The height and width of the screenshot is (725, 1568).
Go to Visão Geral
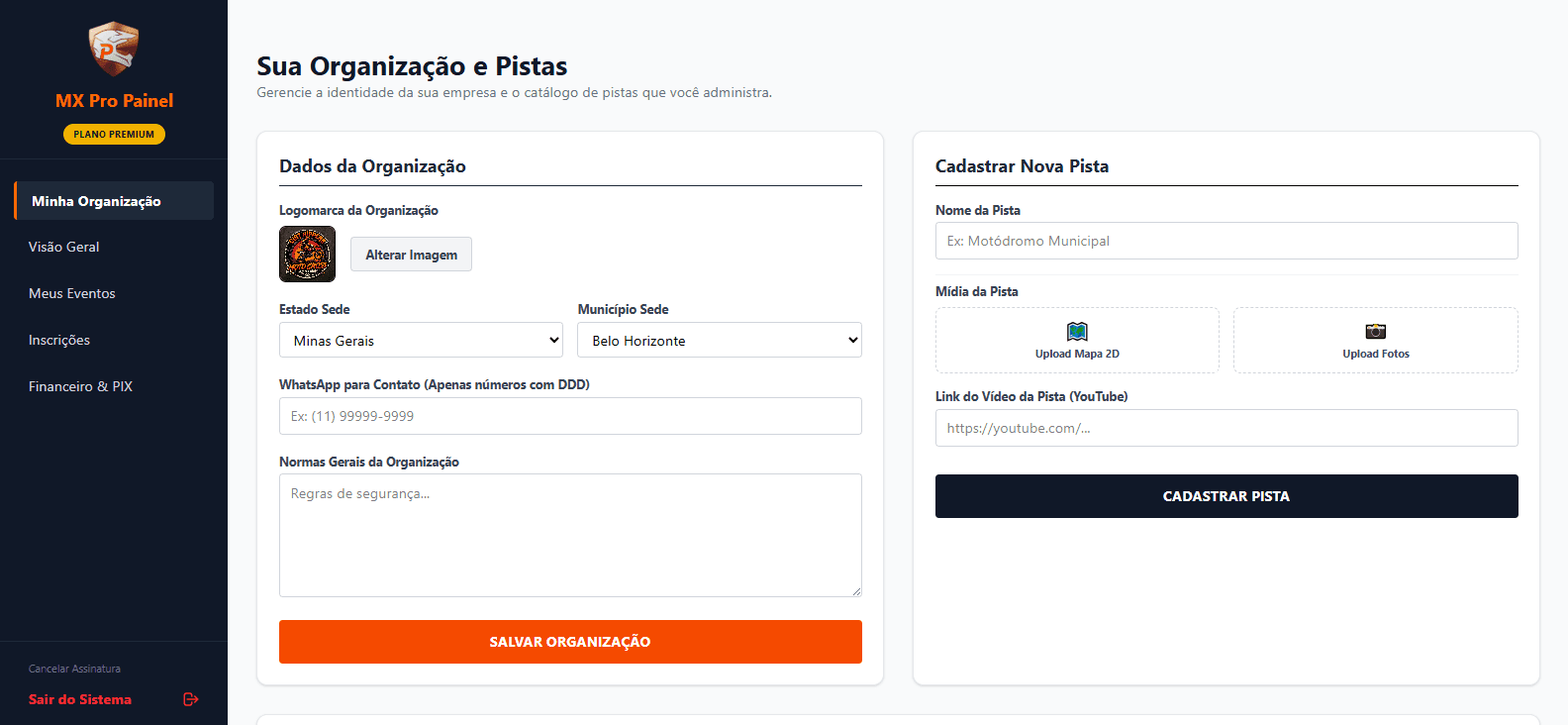[64, 247]
